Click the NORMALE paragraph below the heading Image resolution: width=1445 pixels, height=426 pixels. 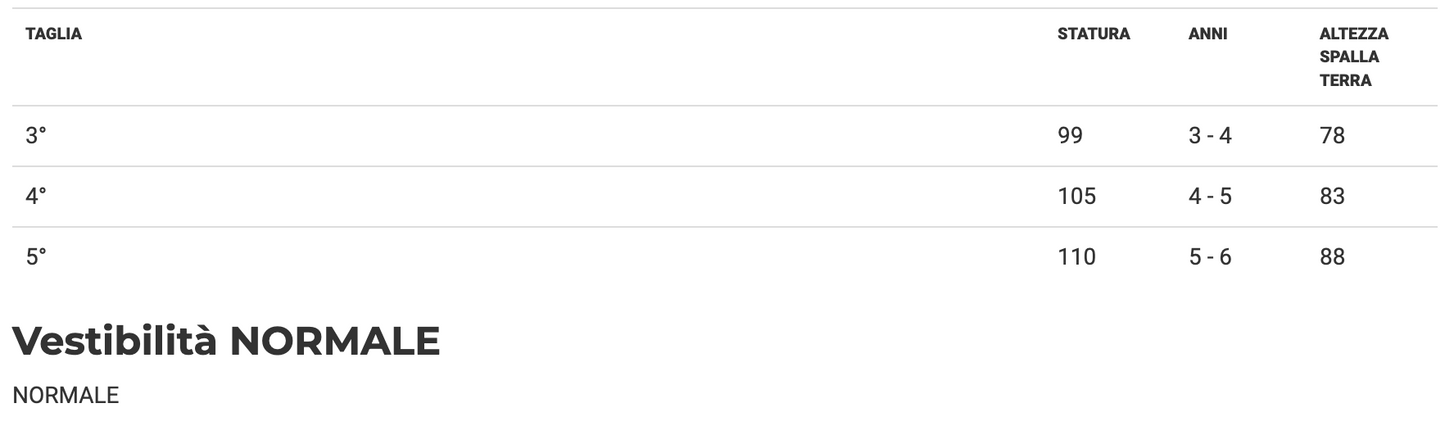coord(65,395)
